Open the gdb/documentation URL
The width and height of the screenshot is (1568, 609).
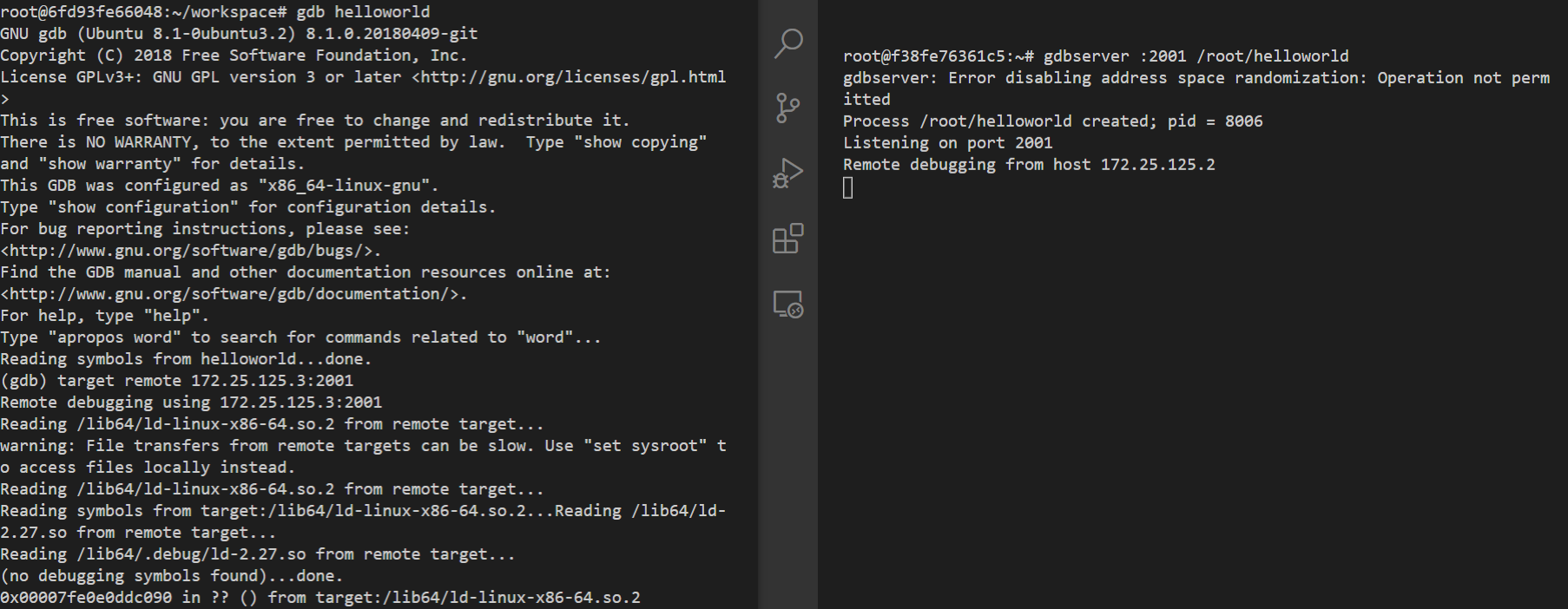(234, 294)
